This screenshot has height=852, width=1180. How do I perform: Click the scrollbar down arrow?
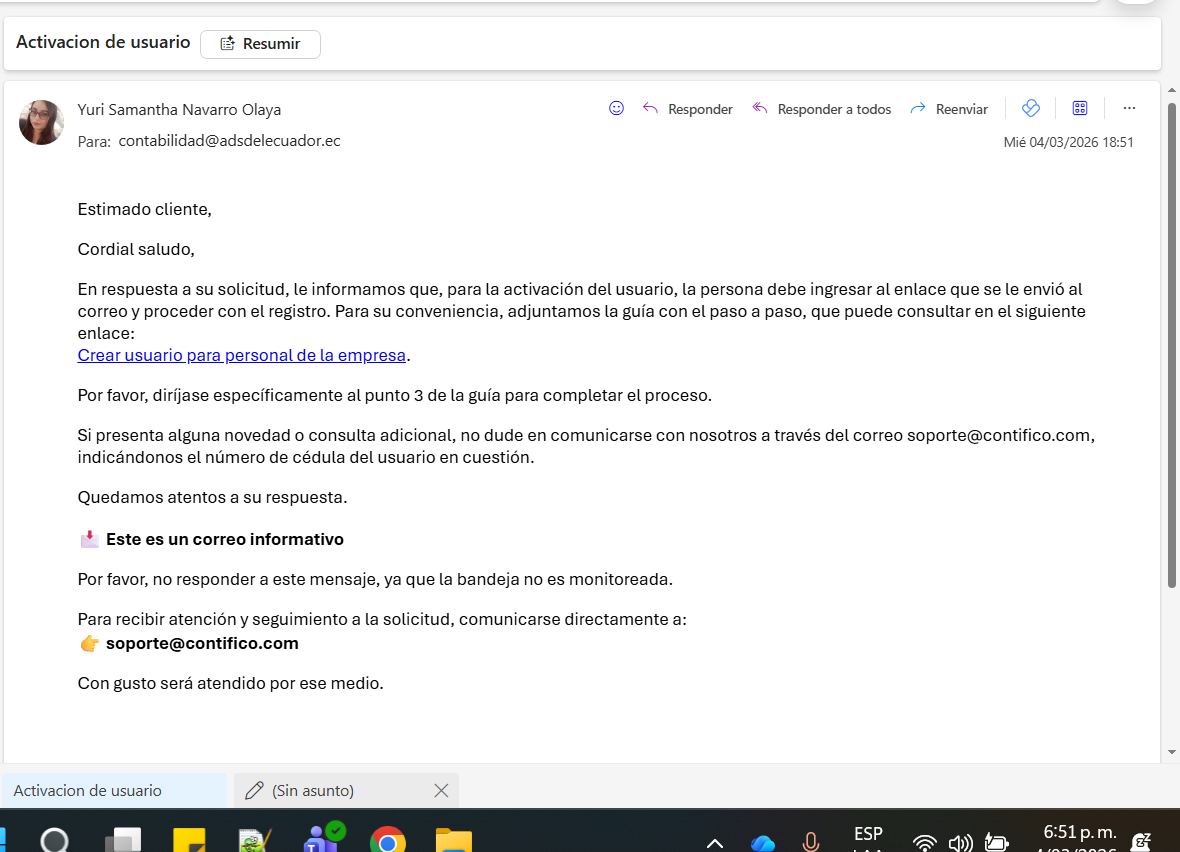click(x=1172, y=752)
